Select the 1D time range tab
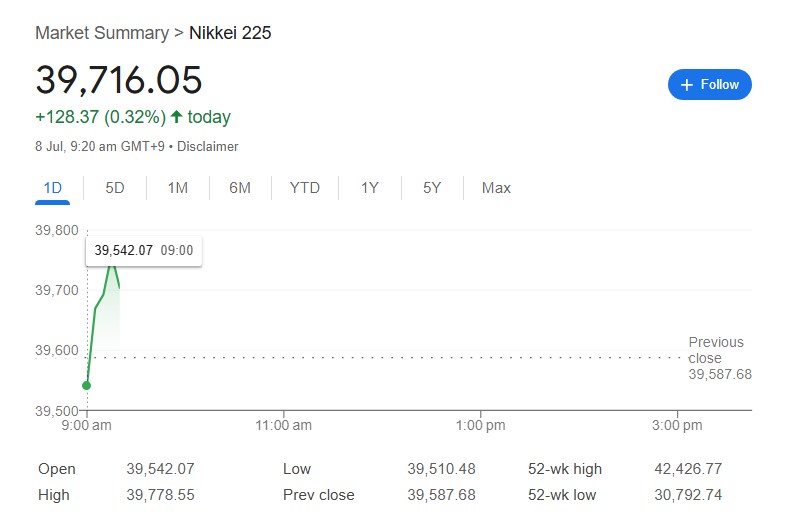The width and height of the screenshot is (788, 521). pyautogui.click(x=52, y=188)
